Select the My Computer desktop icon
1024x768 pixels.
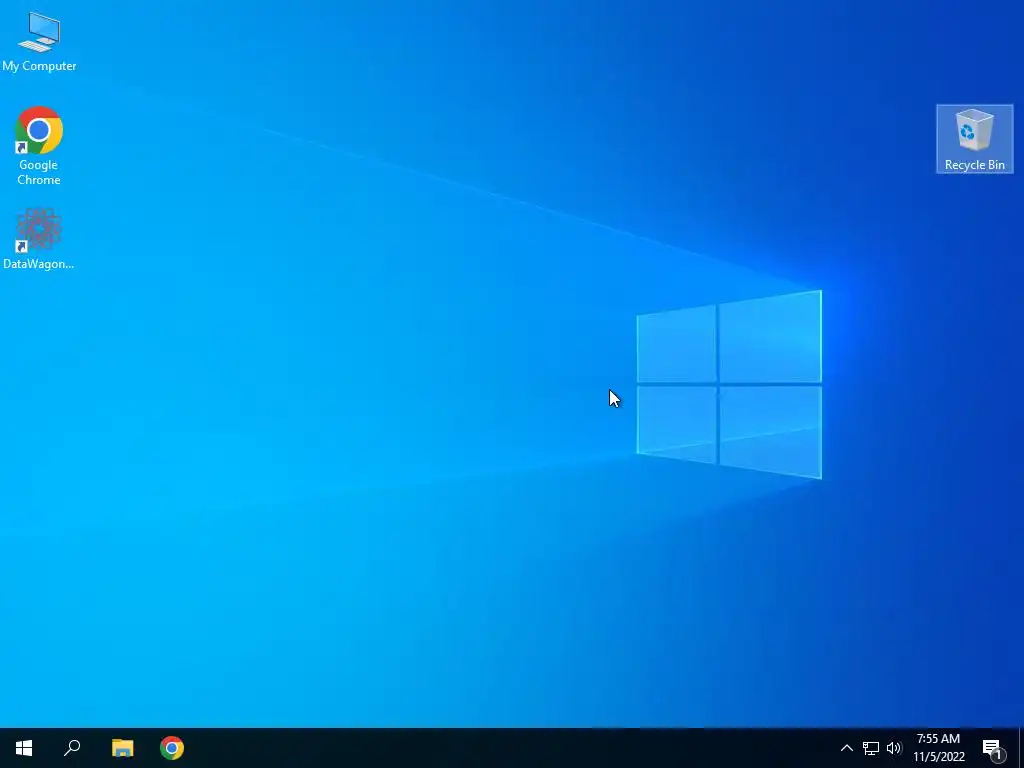click(x=39, y=40)
